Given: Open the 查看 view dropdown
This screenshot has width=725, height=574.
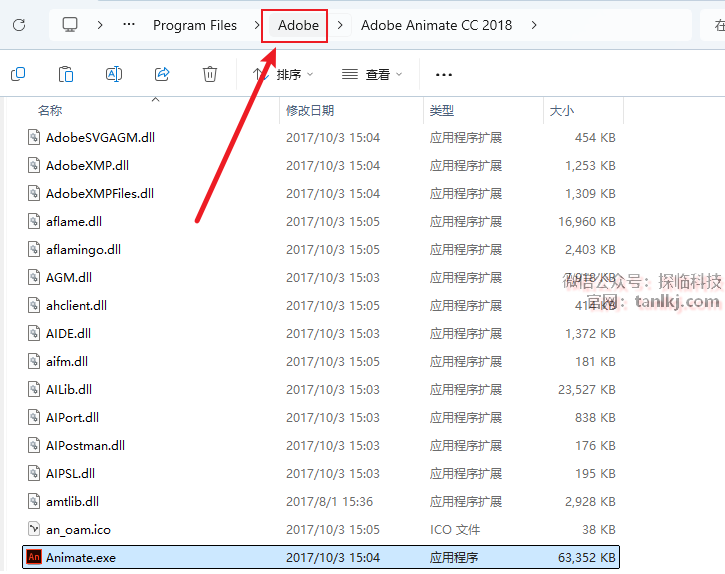Looking at the screenshot, I should click(x=372, y=74).
